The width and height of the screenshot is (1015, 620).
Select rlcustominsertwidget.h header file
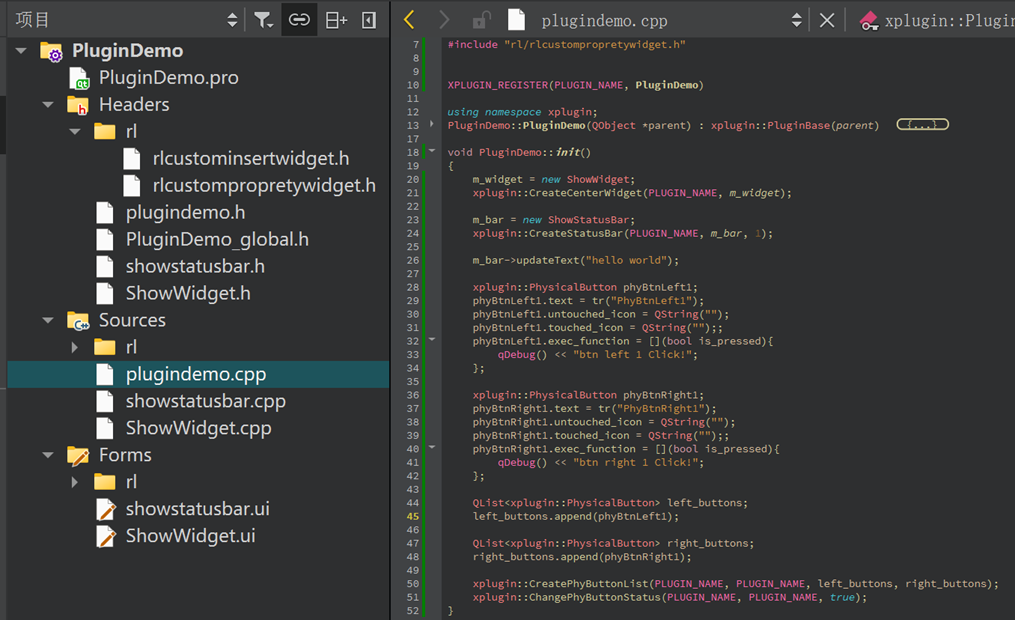pyautogui.click(x=250, y=159)
